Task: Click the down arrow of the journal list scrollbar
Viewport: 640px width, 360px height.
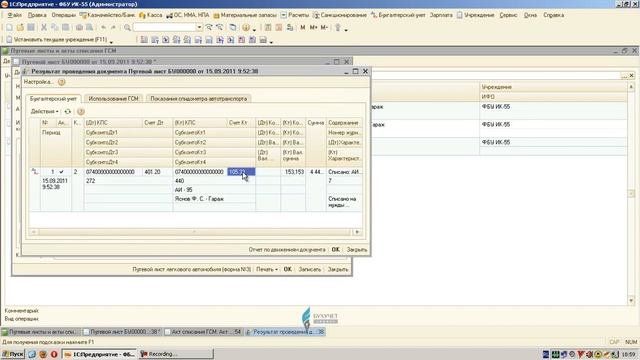Action: 631,301
